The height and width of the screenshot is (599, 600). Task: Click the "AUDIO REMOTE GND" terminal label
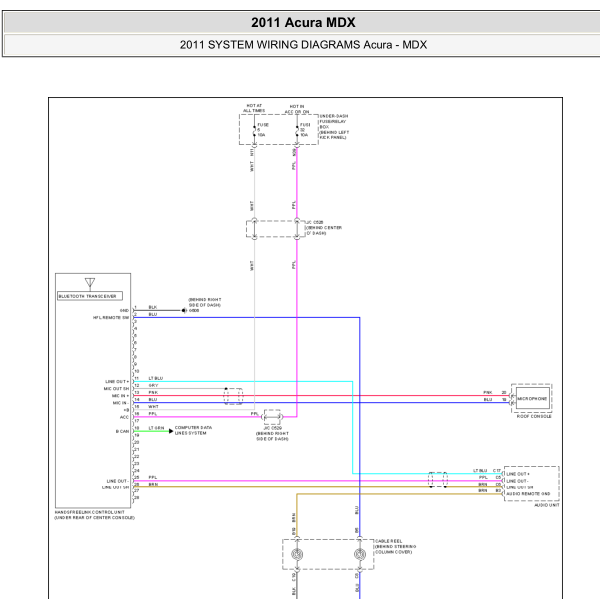pyautogui.click(x=528, y=494)
